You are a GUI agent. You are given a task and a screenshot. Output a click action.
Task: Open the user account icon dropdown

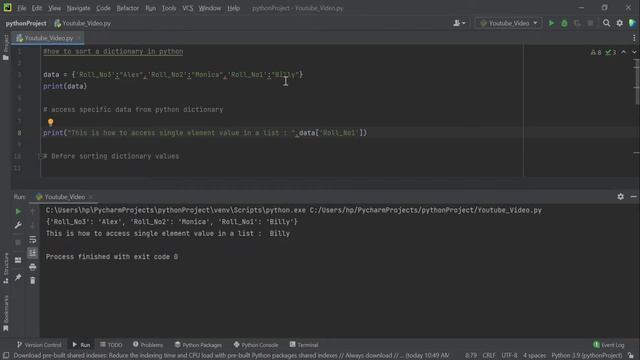click(x=459, y=23)
